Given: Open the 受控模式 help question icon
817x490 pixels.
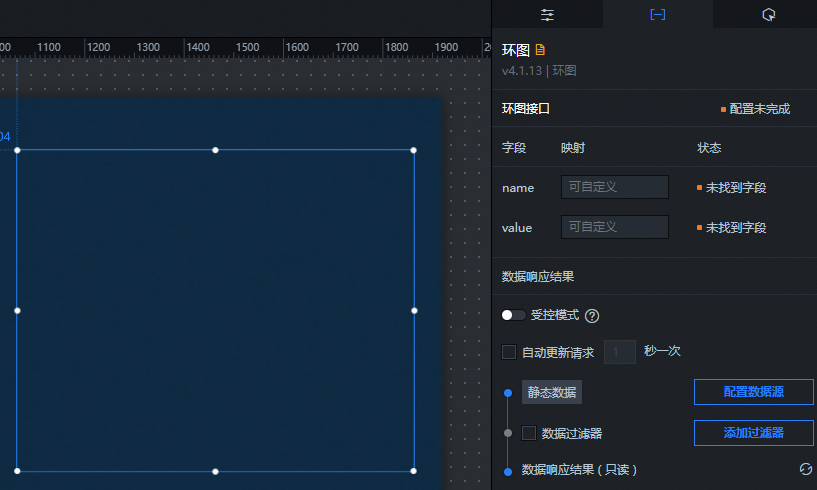Looking at the screenshot, I should click(x=592, y=316).
